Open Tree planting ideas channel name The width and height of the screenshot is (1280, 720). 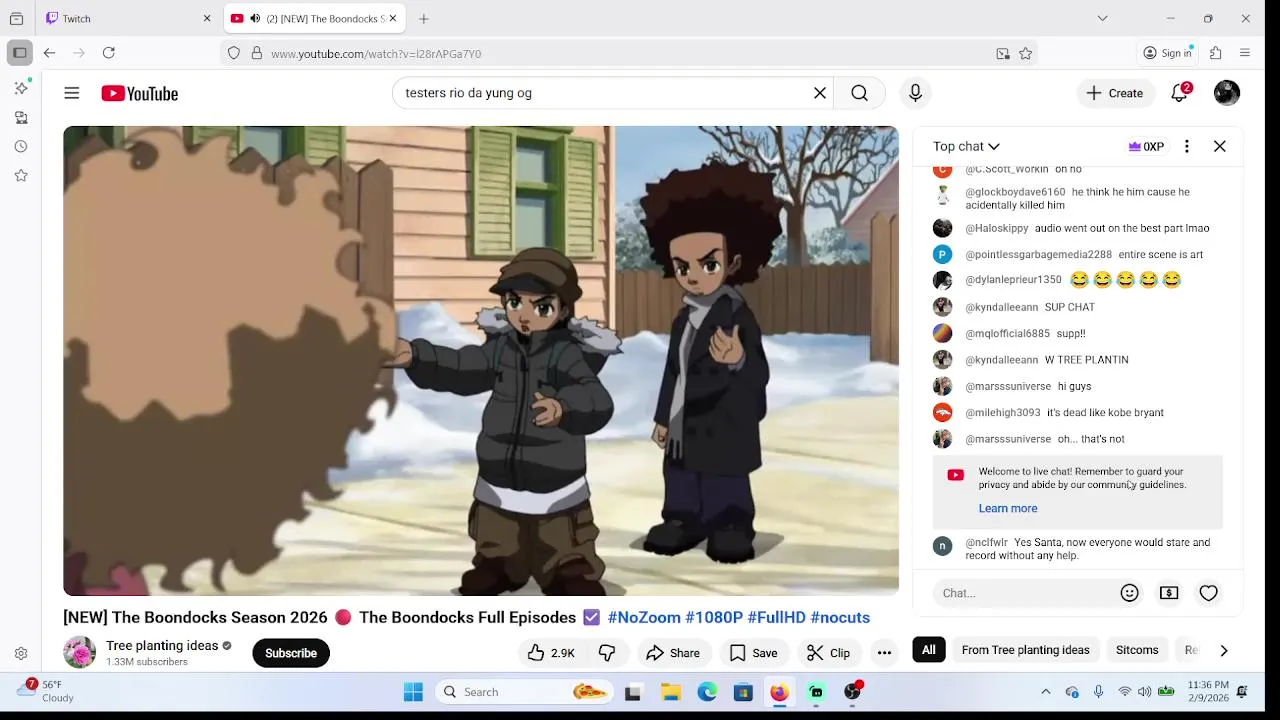click(162, 646)
